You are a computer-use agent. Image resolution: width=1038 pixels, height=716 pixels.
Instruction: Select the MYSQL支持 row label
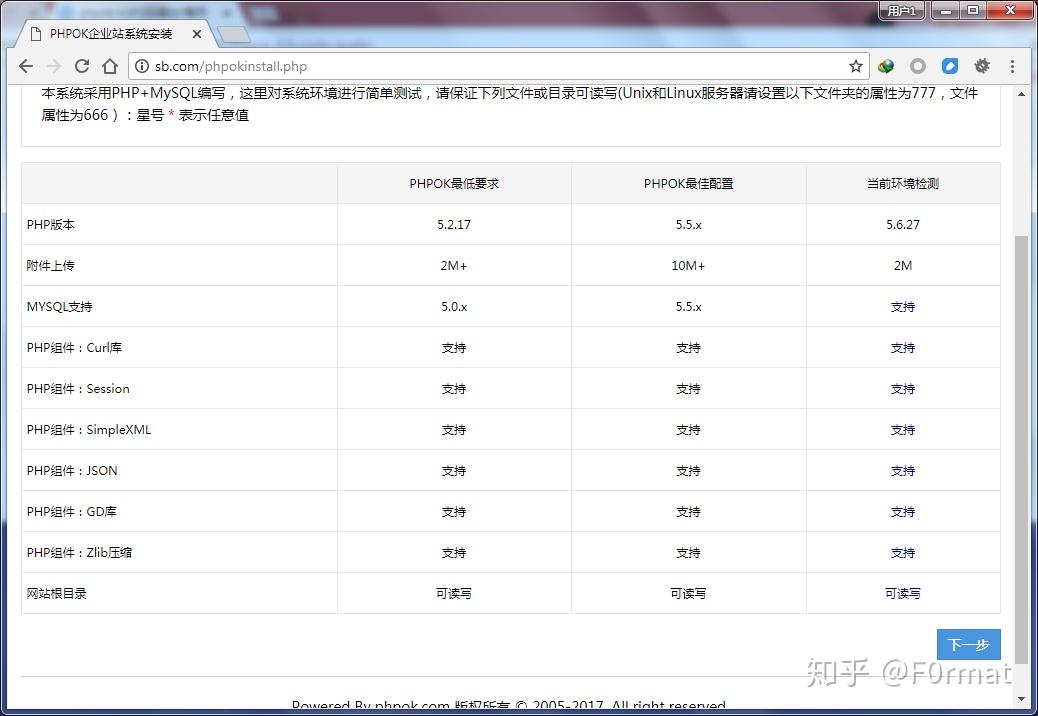[x=60, y=306]
